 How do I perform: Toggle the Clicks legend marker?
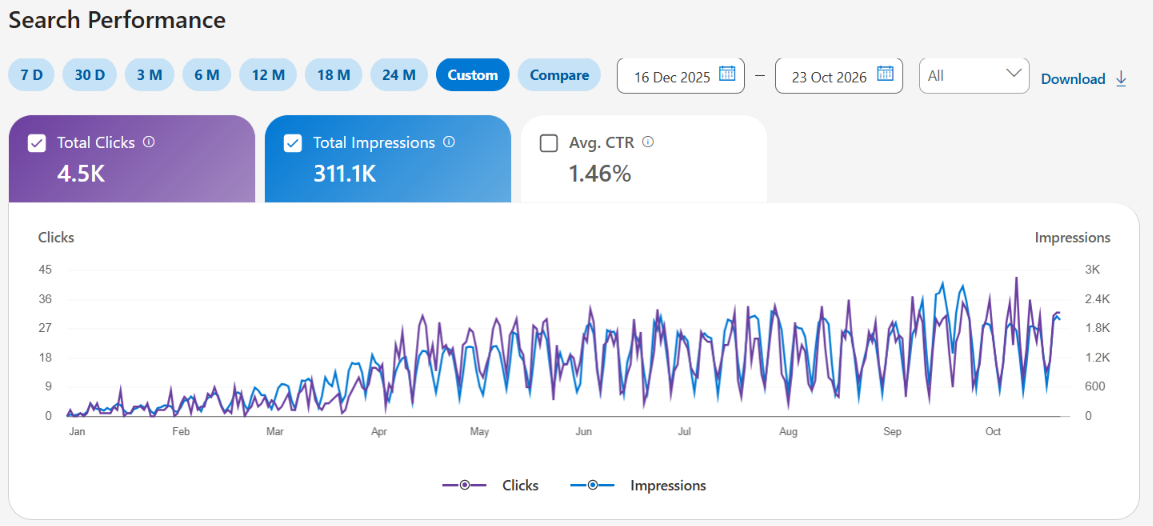(464, 486)
